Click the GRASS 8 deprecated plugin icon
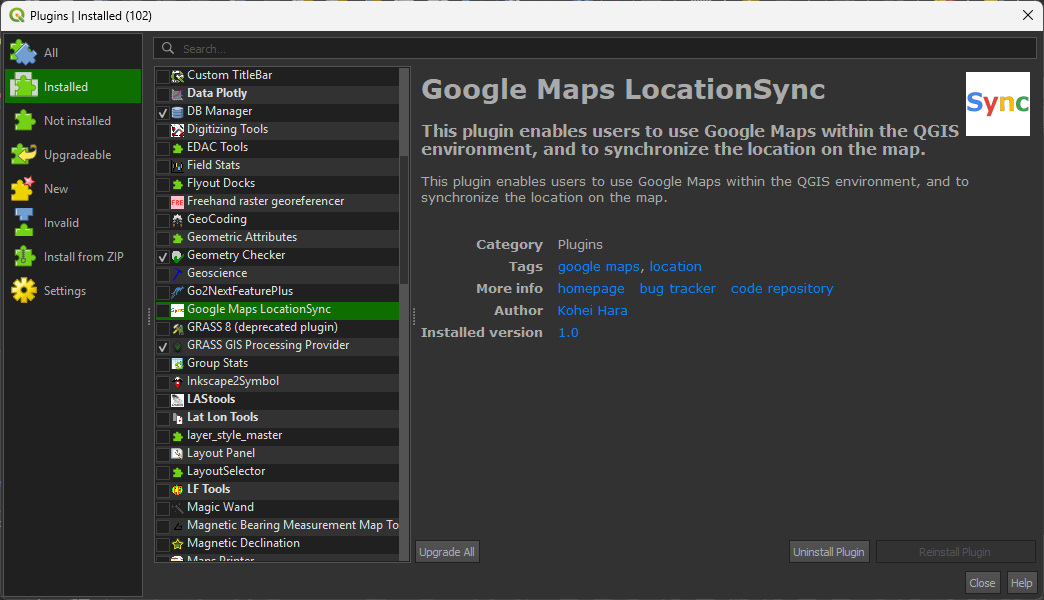Viewport: 1044px width, 600px height. (177, 328)
